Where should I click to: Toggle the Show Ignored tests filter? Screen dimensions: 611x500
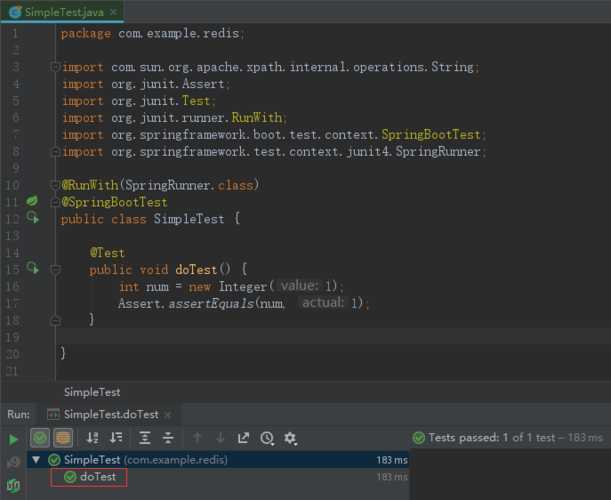coord(63,438)
